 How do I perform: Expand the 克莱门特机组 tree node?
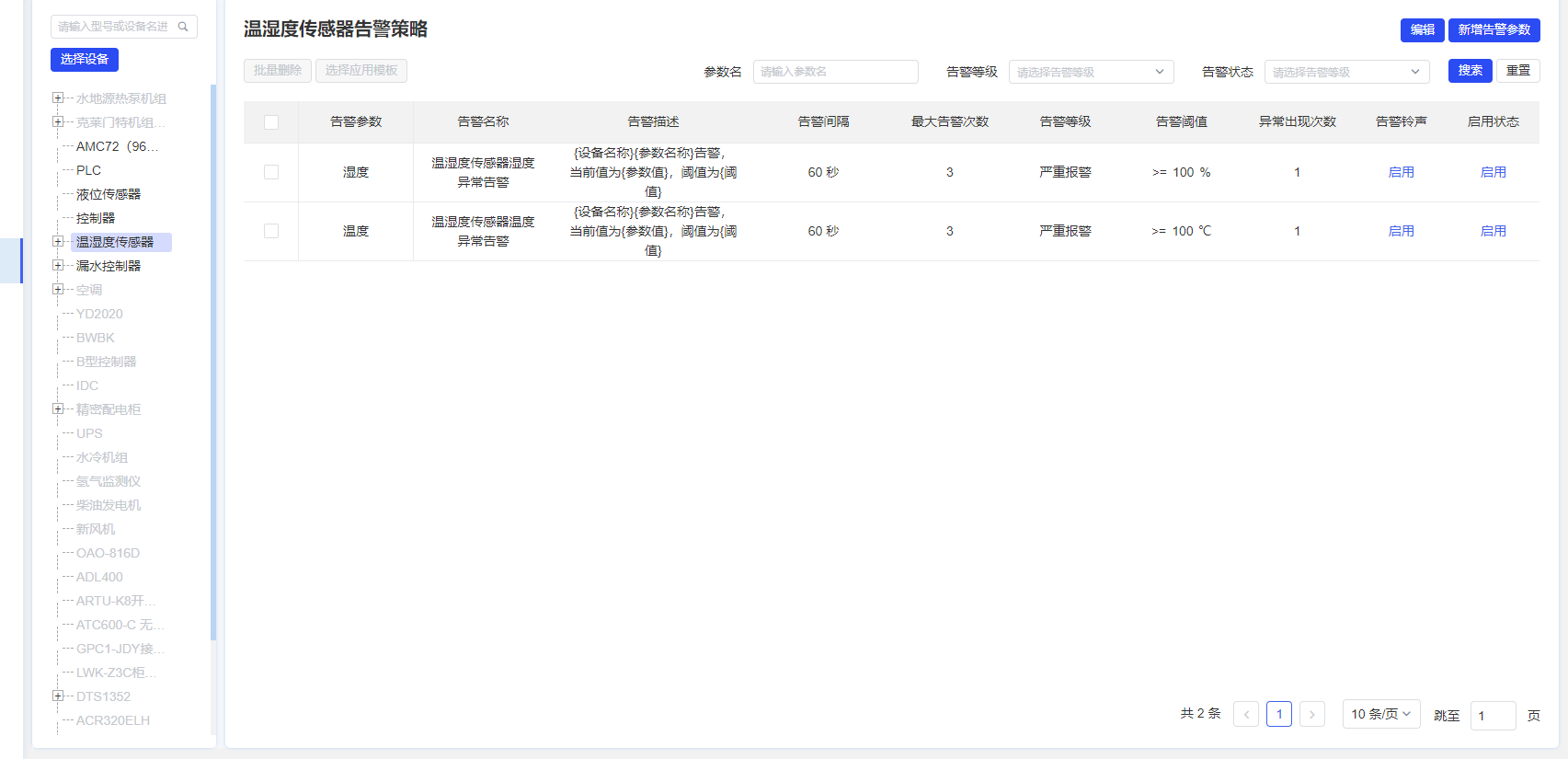click(58, 121)
